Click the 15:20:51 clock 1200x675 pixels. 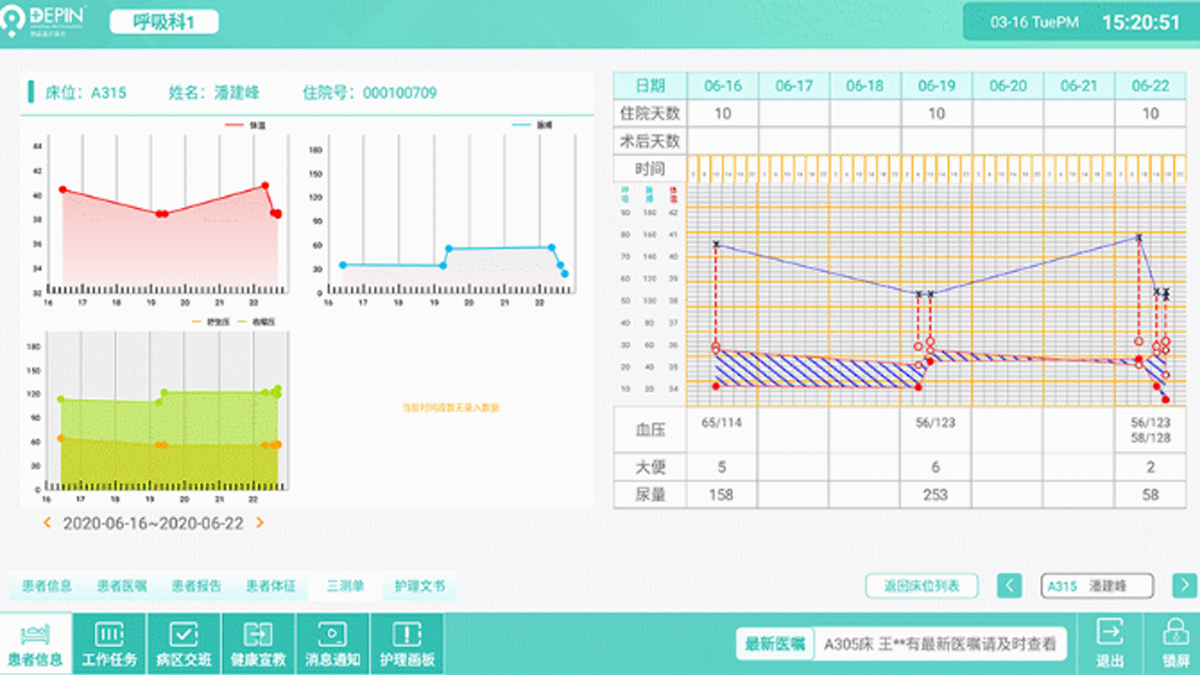(x=1140, y=22)
